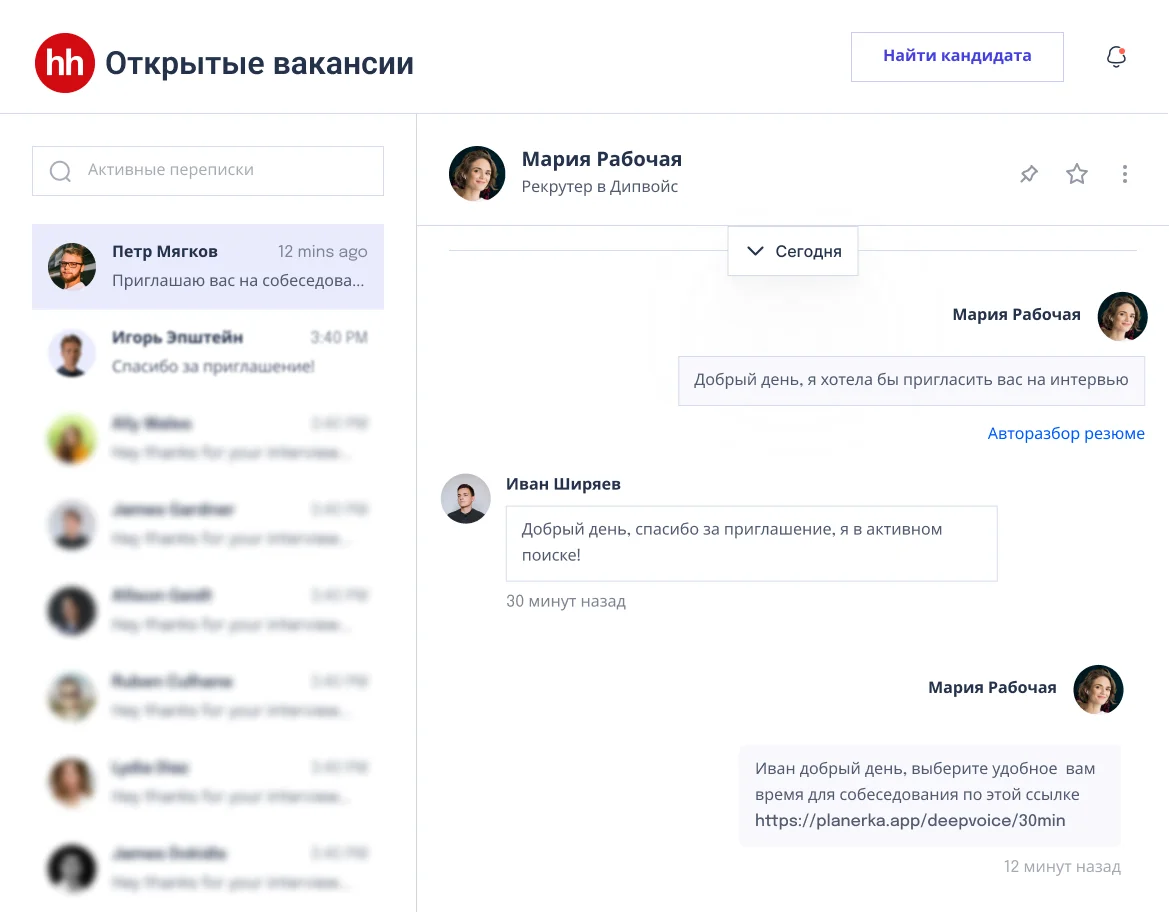Open the three-dot conversation options menu
The image size is (1169, 920).
point(1125,173)
